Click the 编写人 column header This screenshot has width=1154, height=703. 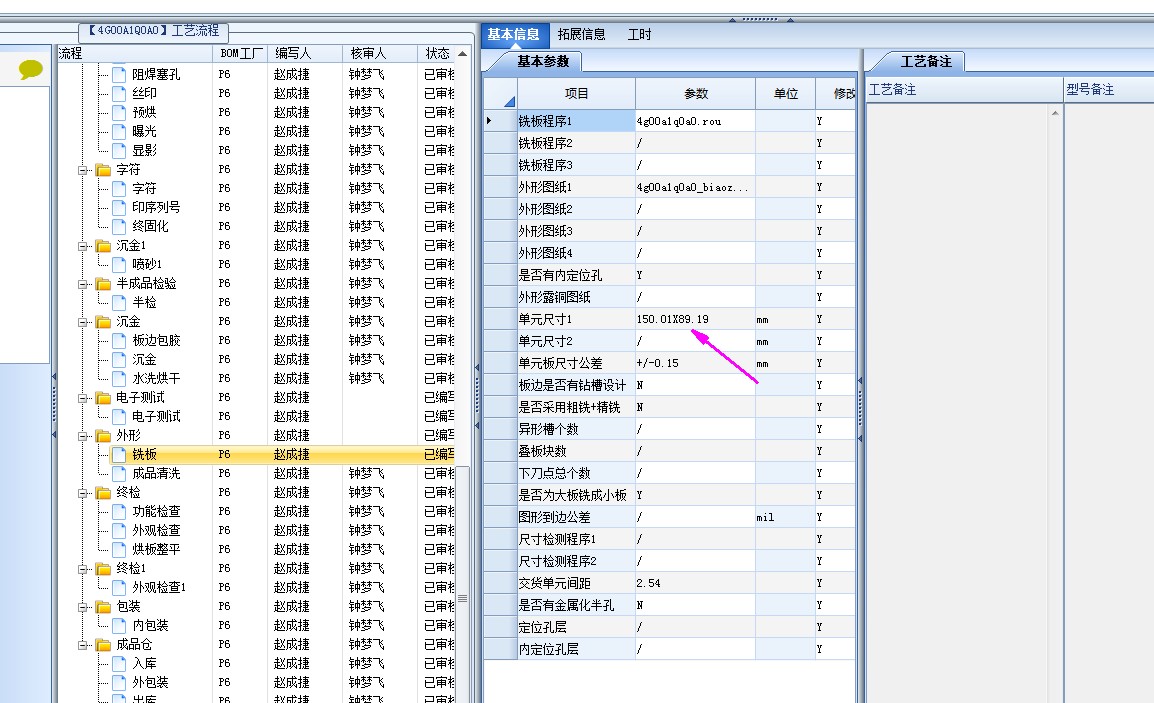click(305, 54)
